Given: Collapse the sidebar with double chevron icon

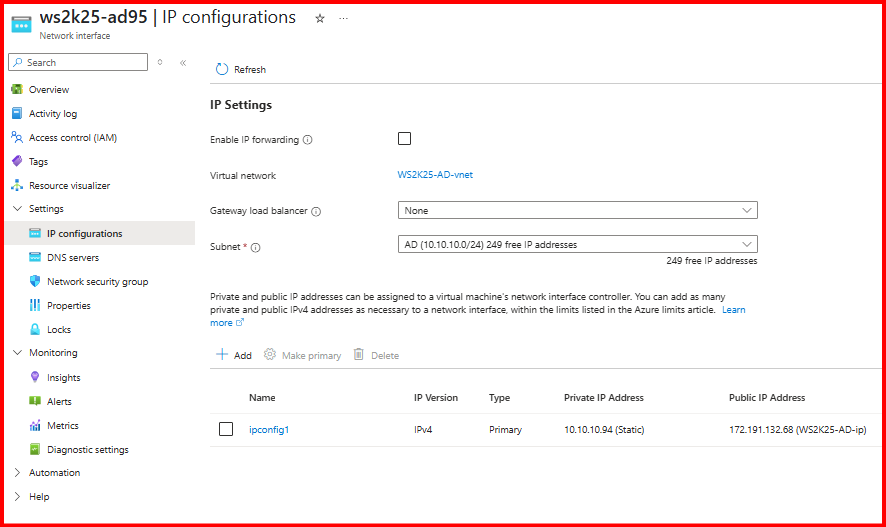Looking at the screenshot, I should point(183,63).
